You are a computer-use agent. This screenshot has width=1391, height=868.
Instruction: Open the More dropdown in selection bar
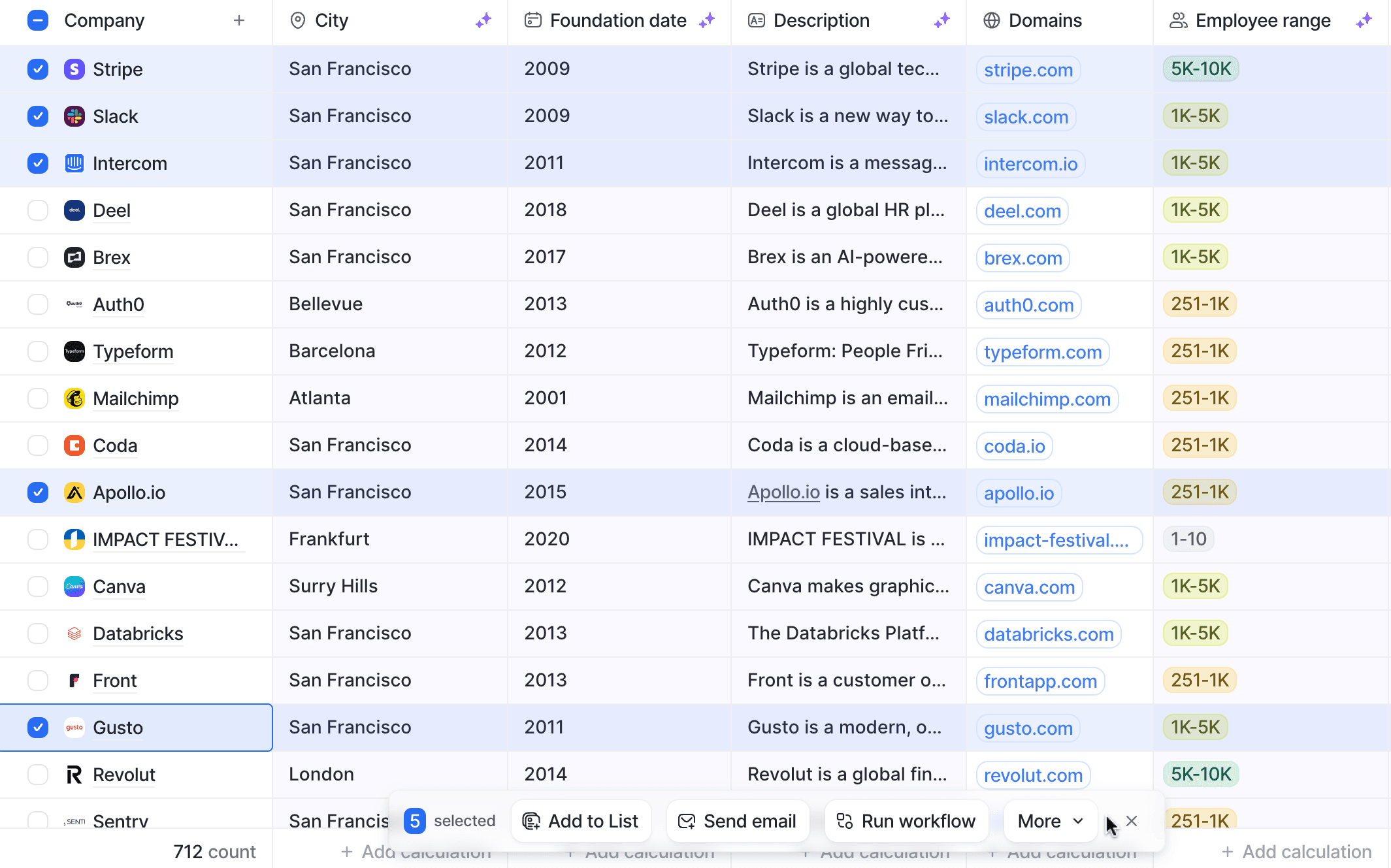pyautogui.click(x=1051, y=821)
